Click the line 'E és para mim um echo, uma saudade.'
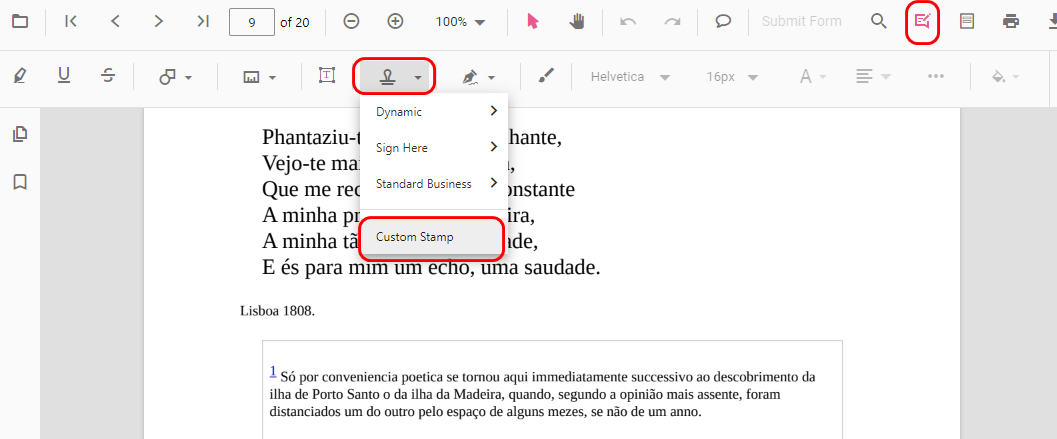This screenshot has width=1057, height=439. [x=431, y=268]
